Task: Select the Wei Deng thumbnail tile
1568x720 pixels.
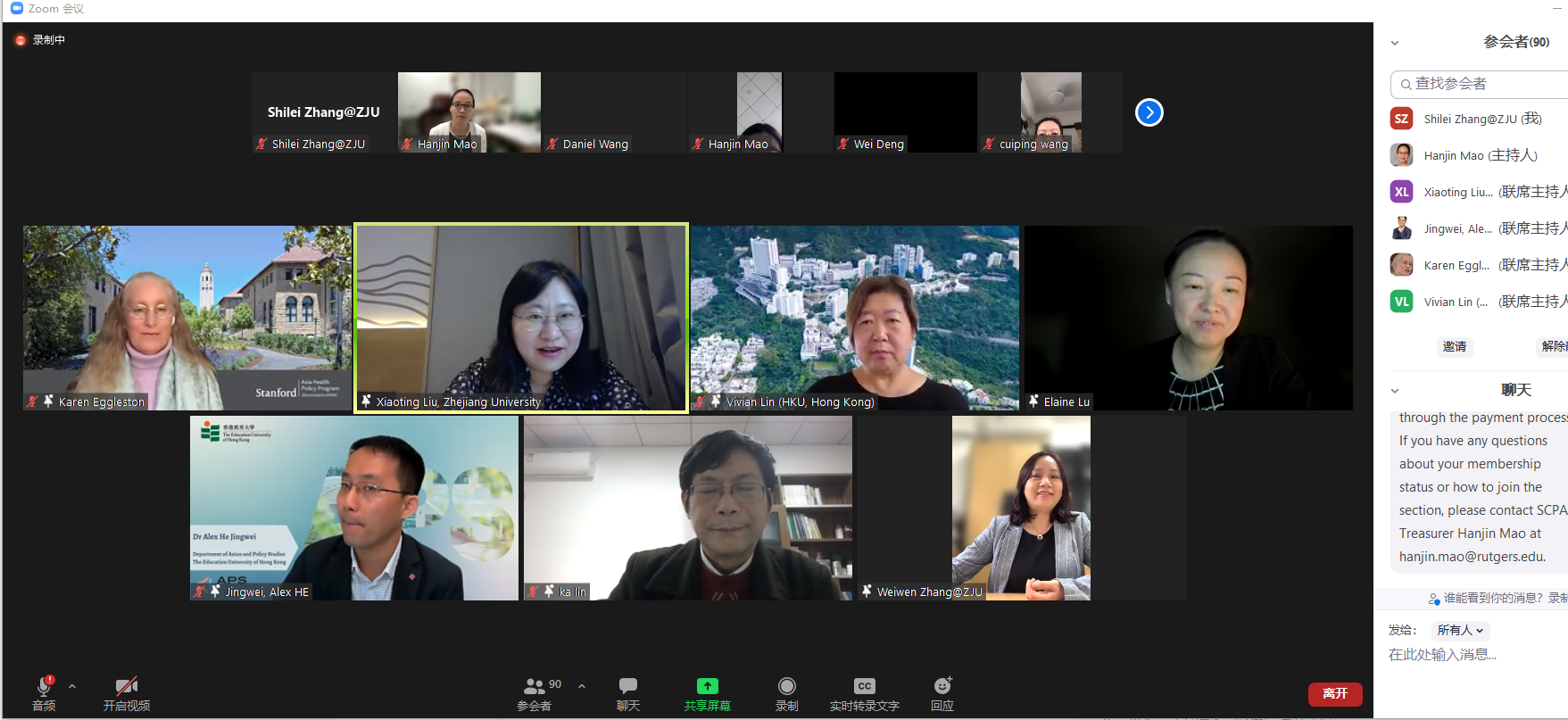Action: (x=906, y=112)
